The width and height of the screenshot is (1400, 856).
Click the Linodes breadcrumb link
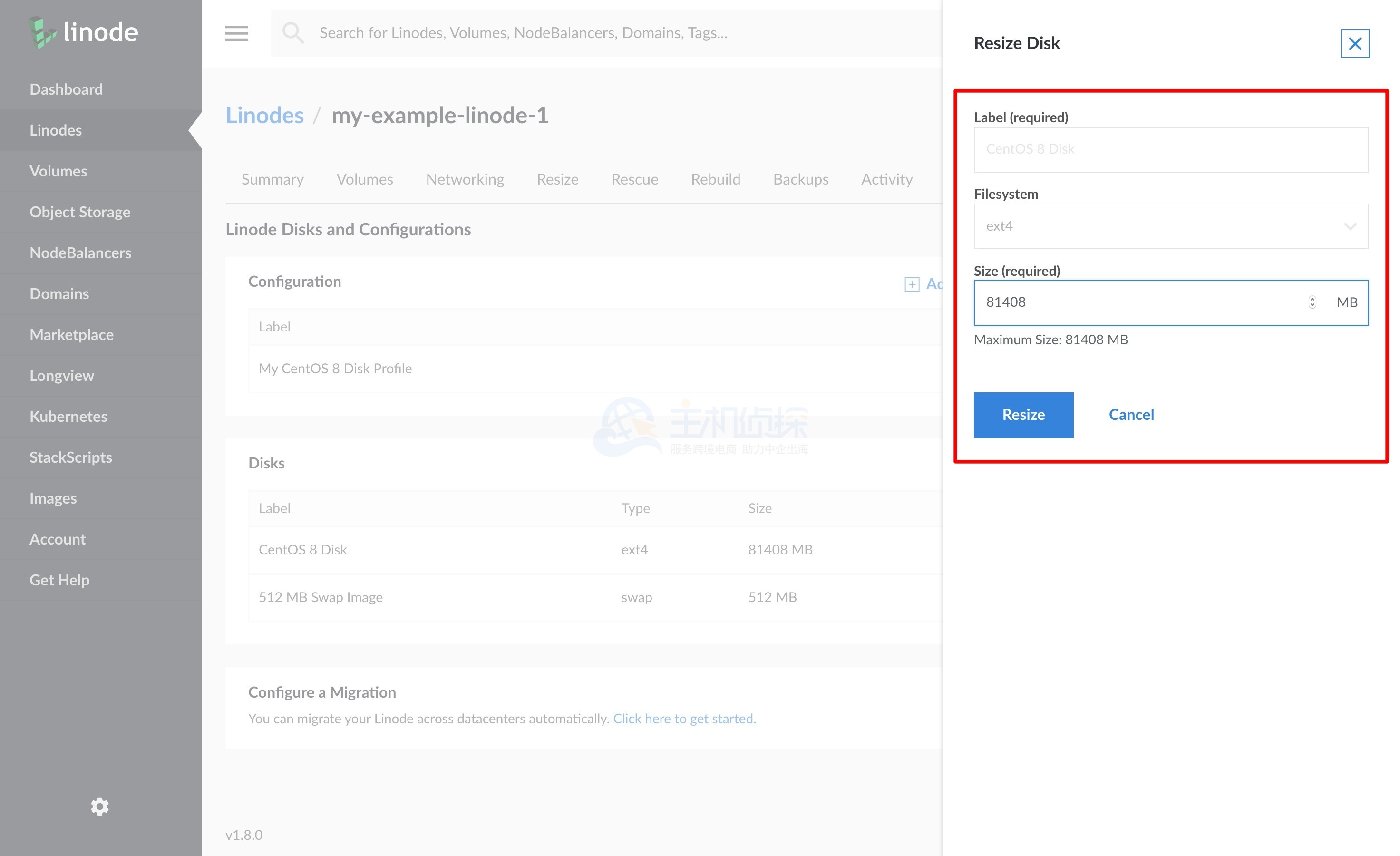[x=264, y=115]
